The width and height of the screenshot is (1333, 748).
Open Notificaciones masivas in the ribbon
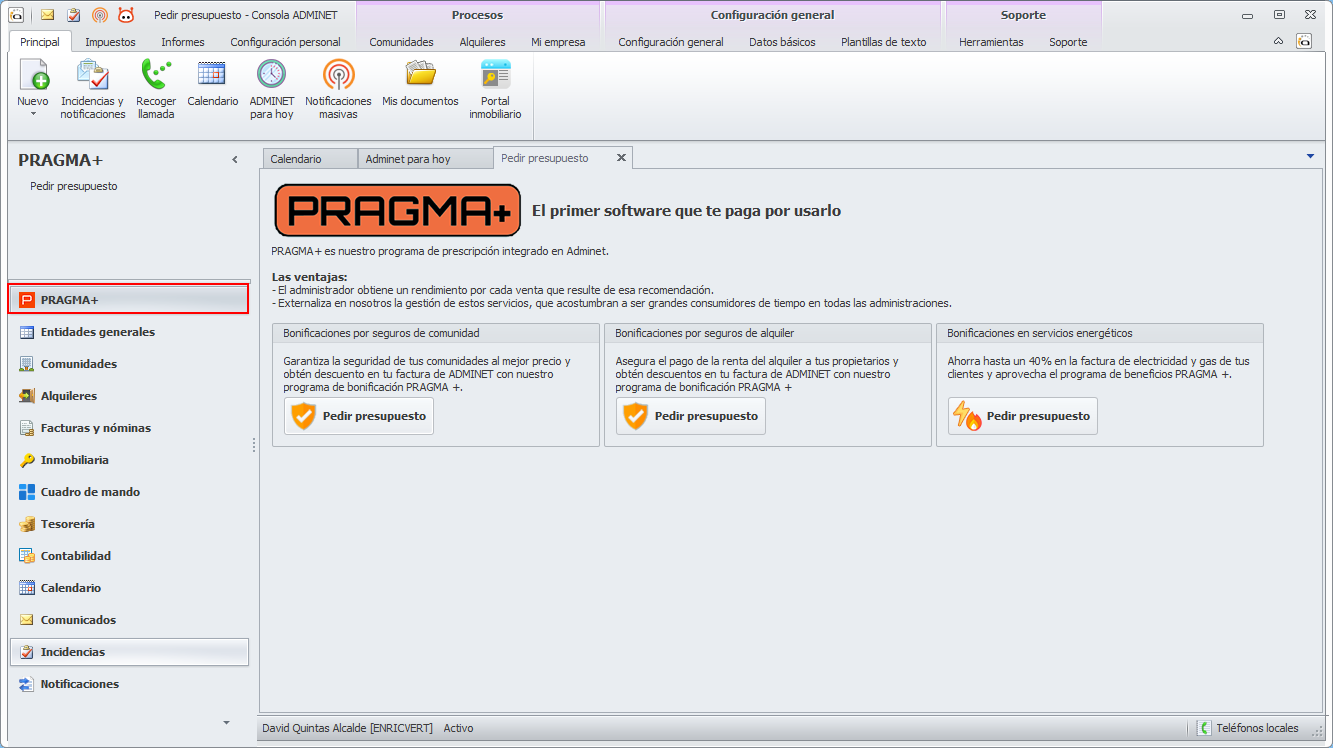click(338, 90)
